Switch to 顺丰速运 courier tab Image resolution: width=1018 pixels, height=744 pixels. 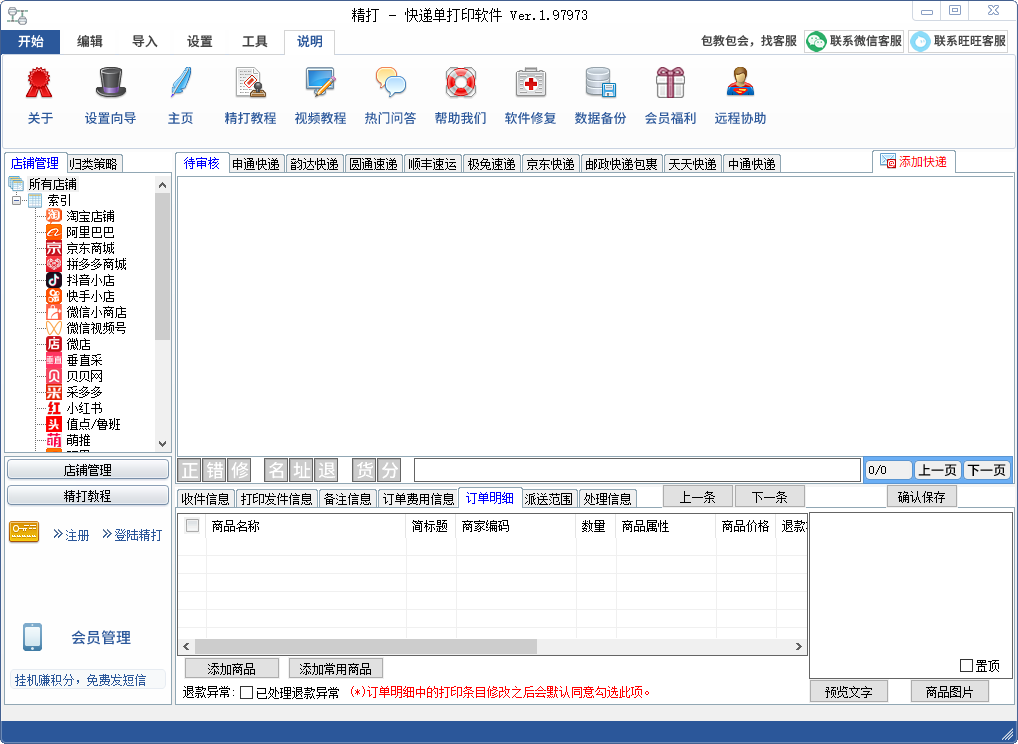coord(432,164)
